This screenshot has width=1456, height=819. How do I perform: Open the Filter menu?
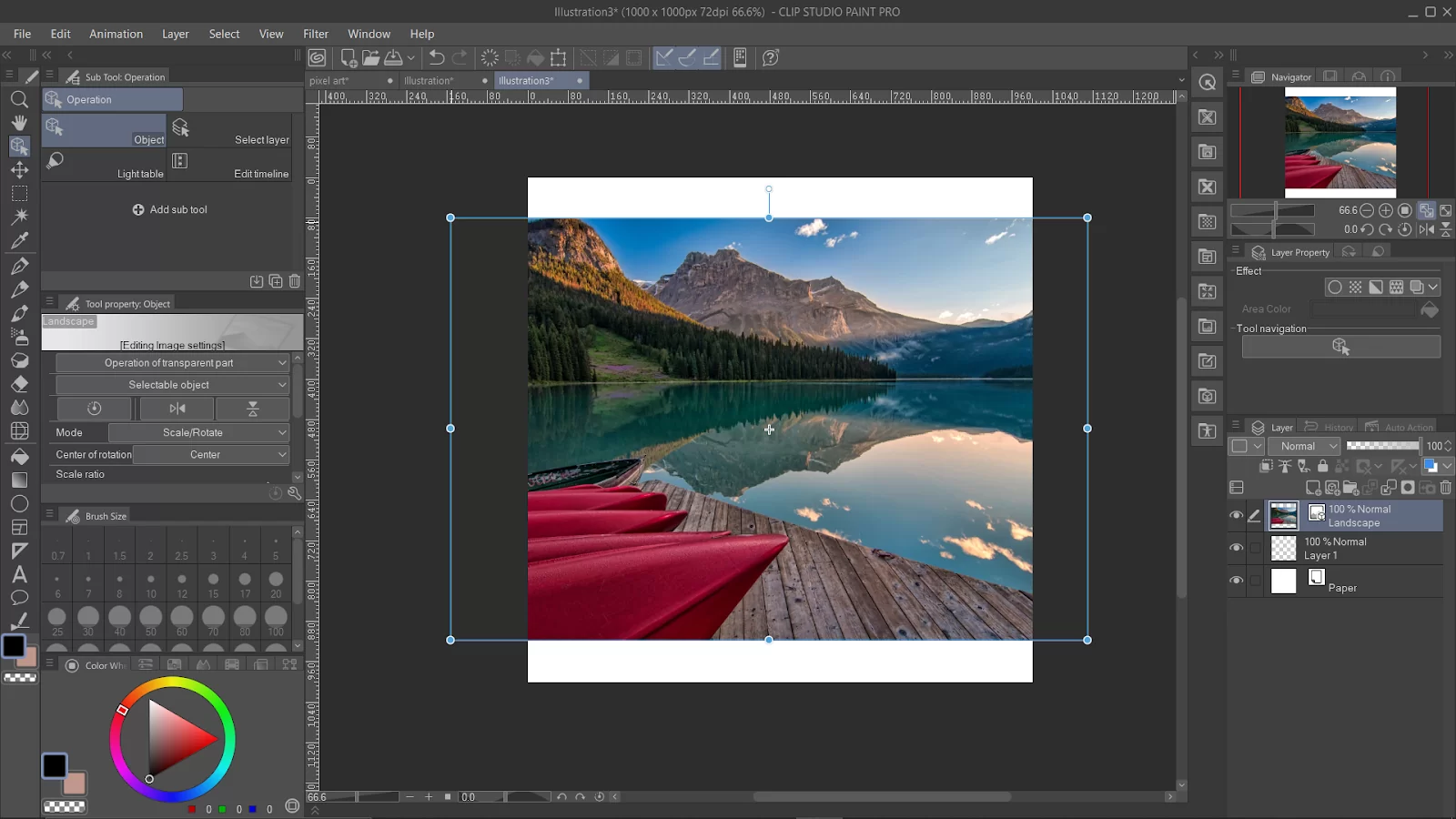(x=316, y=34)
